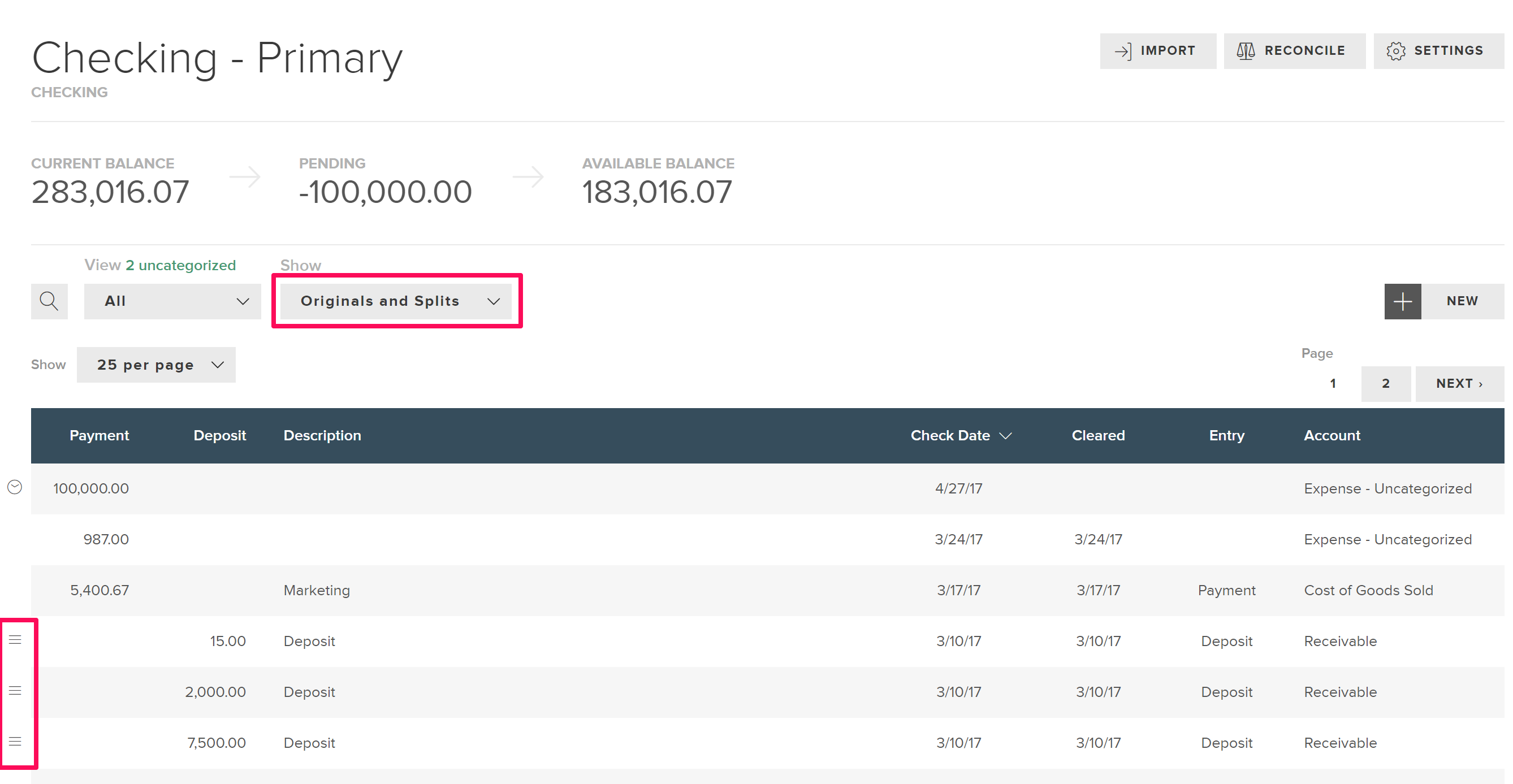Click the Cleared column header

pos(1099,435)
